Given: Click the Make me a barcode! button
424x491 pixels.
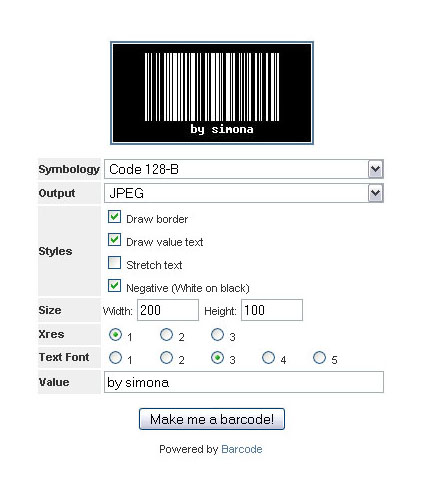Looking at the screenshot, I should [x=212, y=419].
